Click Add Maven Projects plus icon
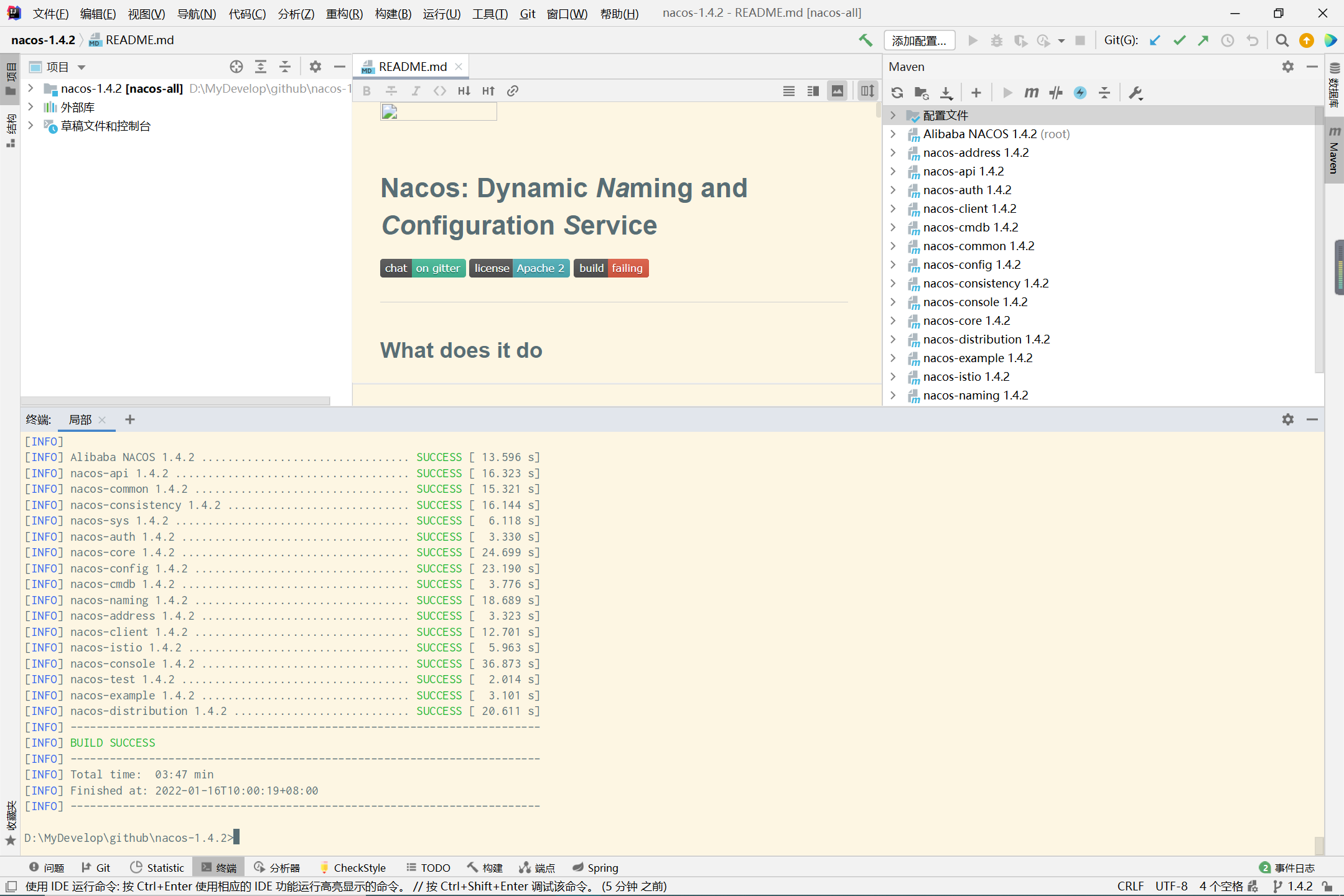 [976, 93]
